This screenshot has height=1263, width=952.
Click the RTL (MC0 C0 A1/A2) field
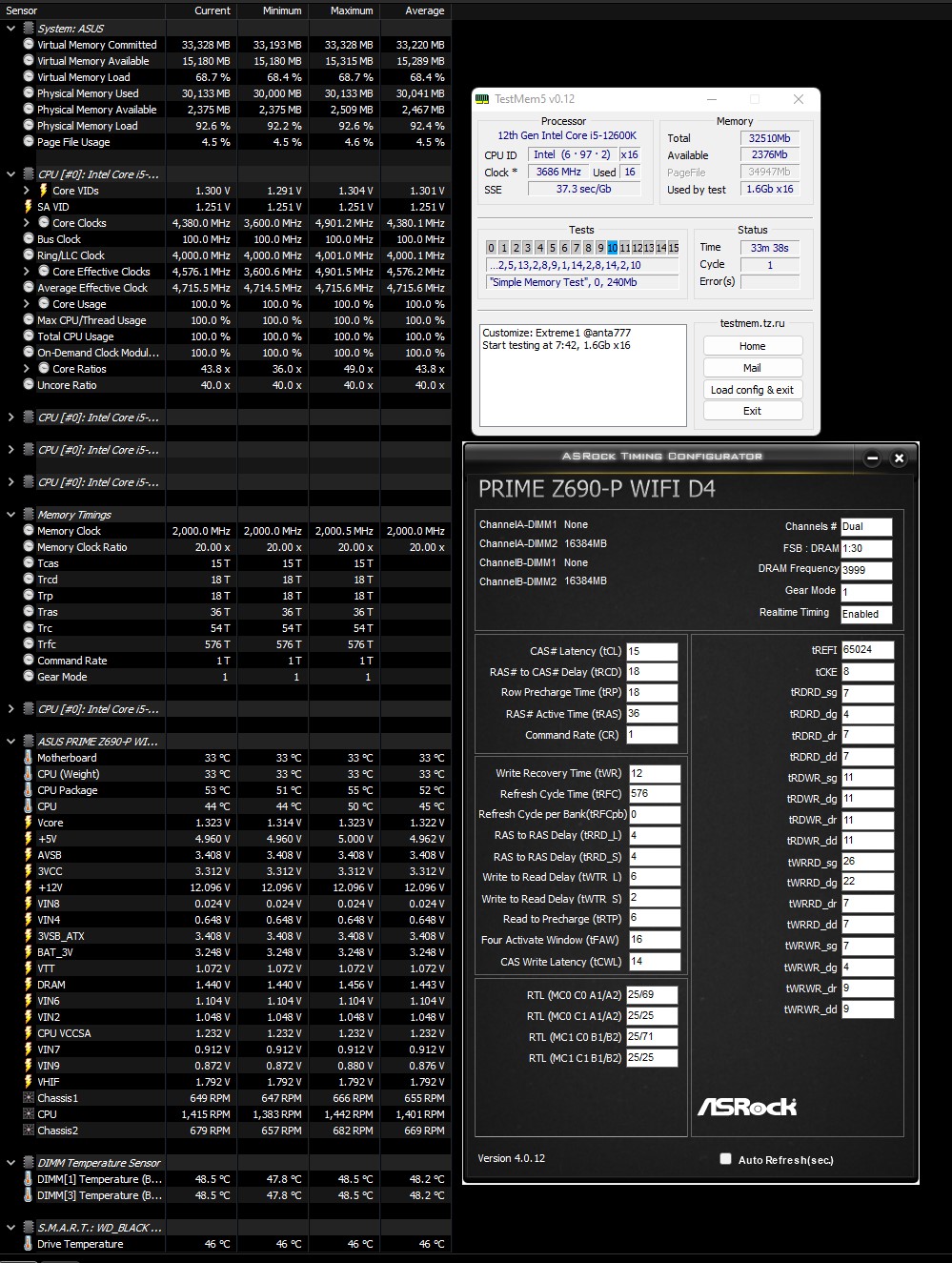click(x=652, y=994)
